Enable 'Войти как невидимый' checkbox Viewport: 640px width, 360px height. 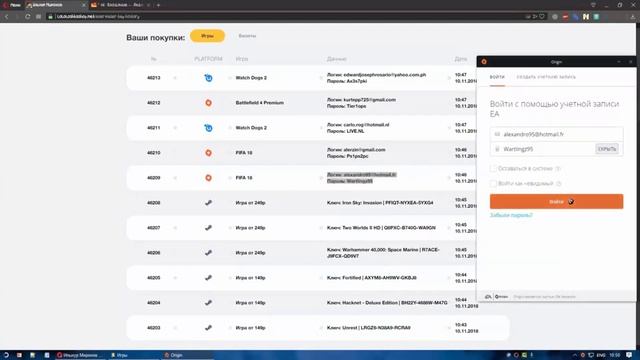click(493, 184)
